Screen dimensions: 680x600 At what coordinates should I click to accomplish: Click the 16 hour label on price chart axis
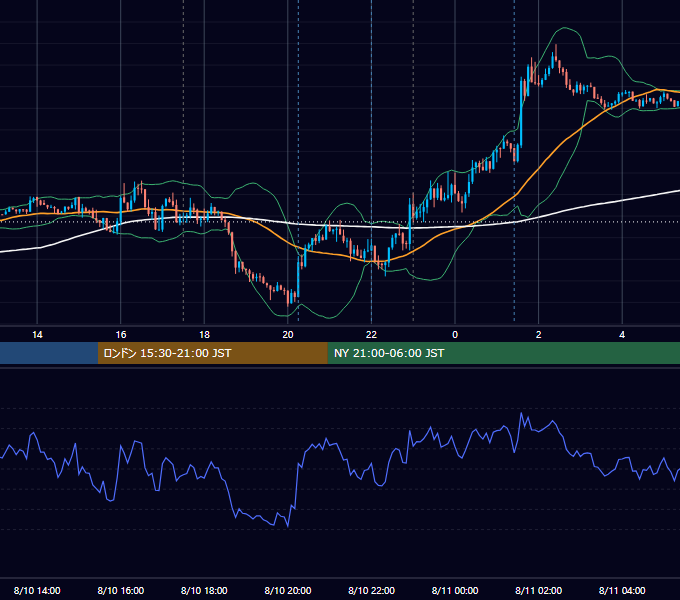(121, 335)
